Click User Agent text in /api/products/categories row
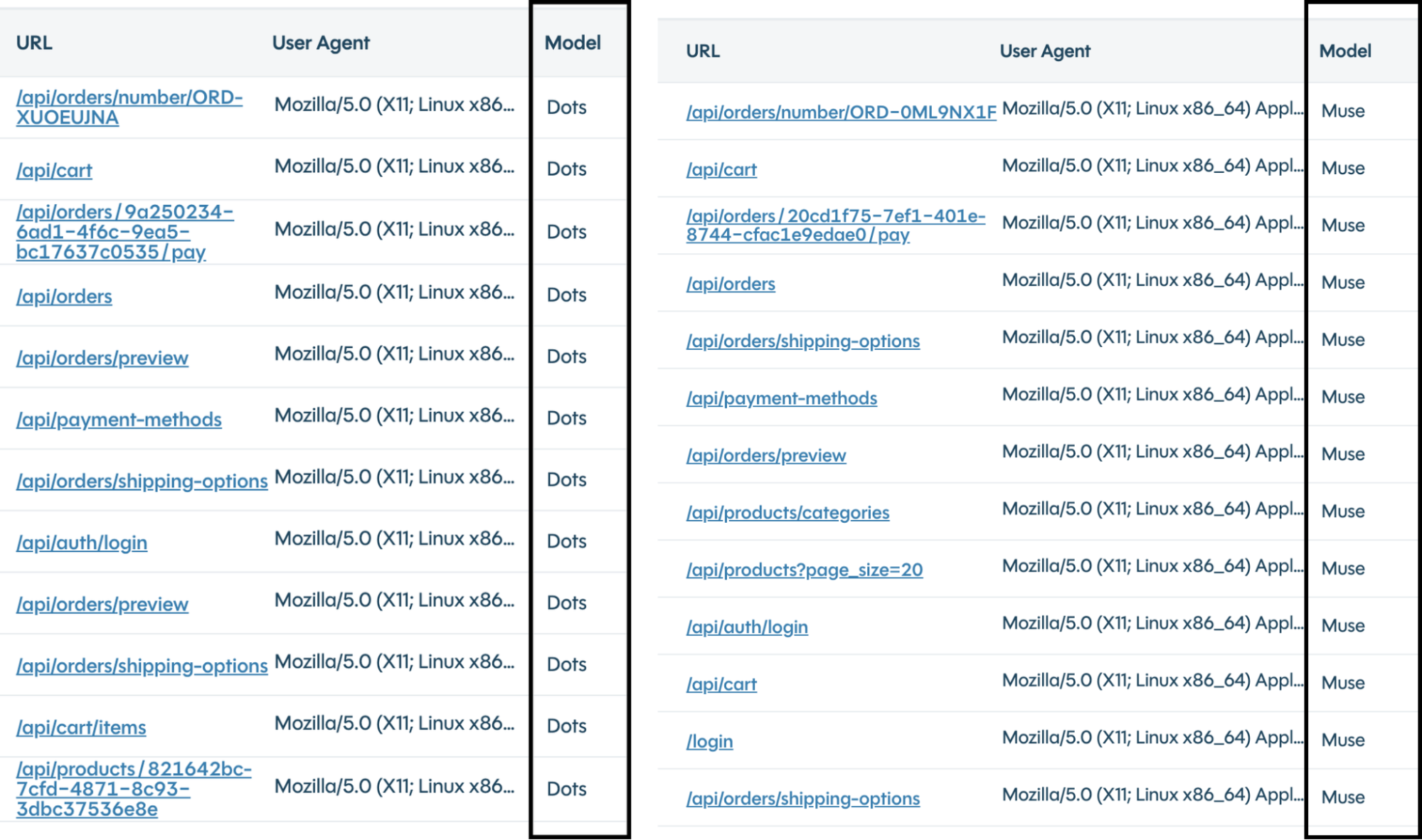This screenshot has width=1422, height=840. 1152,509
